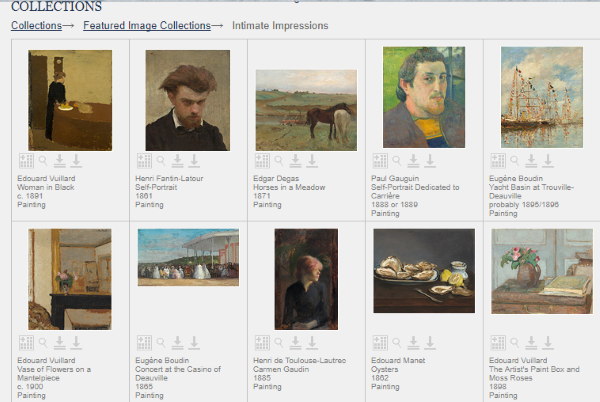
Task: Click the left download icon under Woman in Black
Action: pos(59,160)
